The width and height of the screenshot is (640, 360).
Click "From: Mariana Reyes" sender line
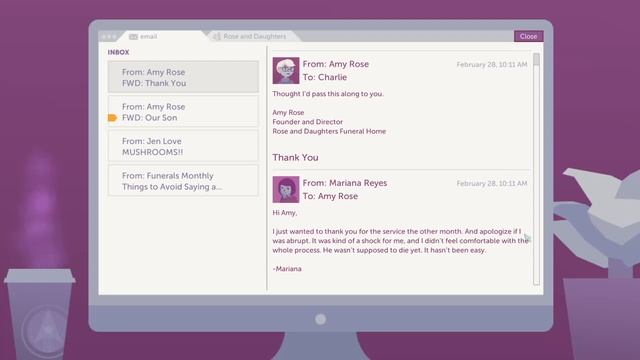click(345, 183)
